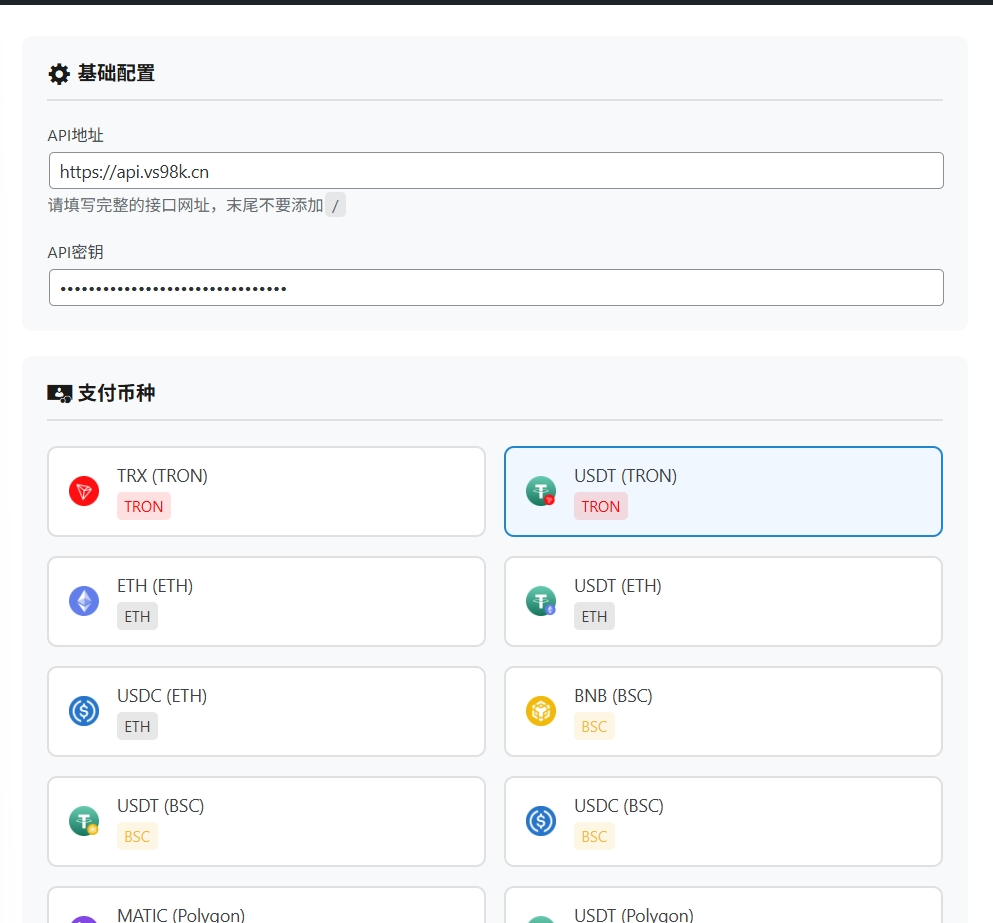
Task: Click the payment icon beside 支付币种
Action: (60, 392)
